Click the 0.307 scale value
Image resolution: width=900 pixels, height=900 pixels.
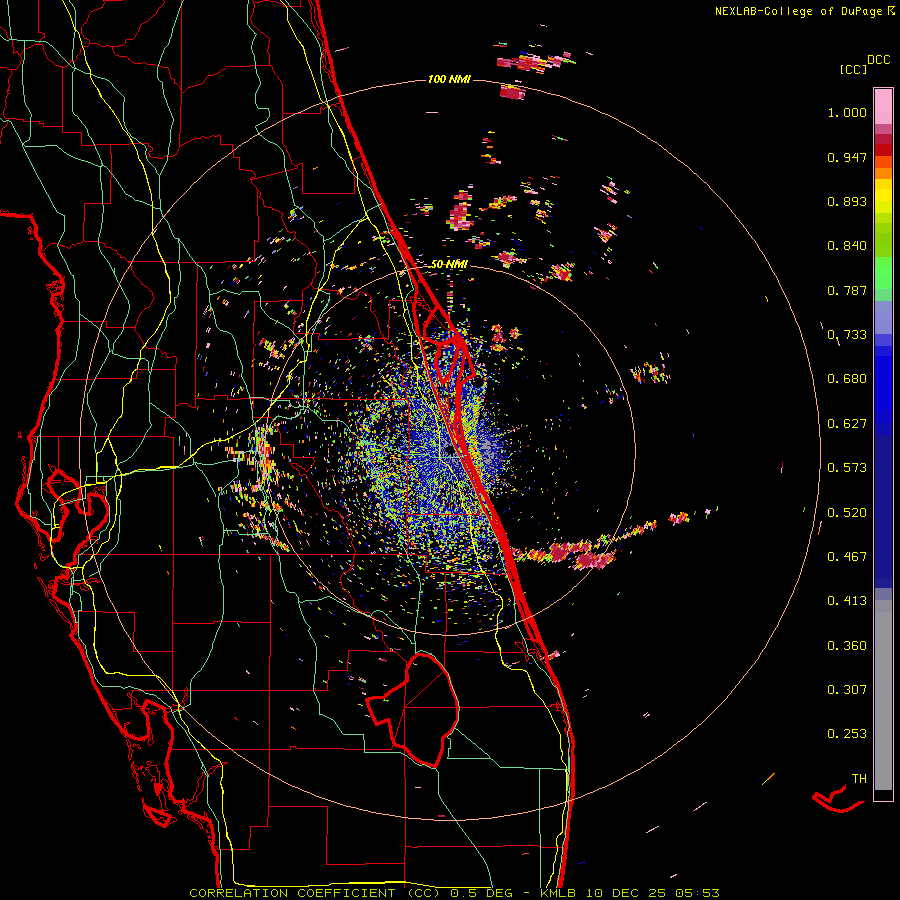(847, 690)
